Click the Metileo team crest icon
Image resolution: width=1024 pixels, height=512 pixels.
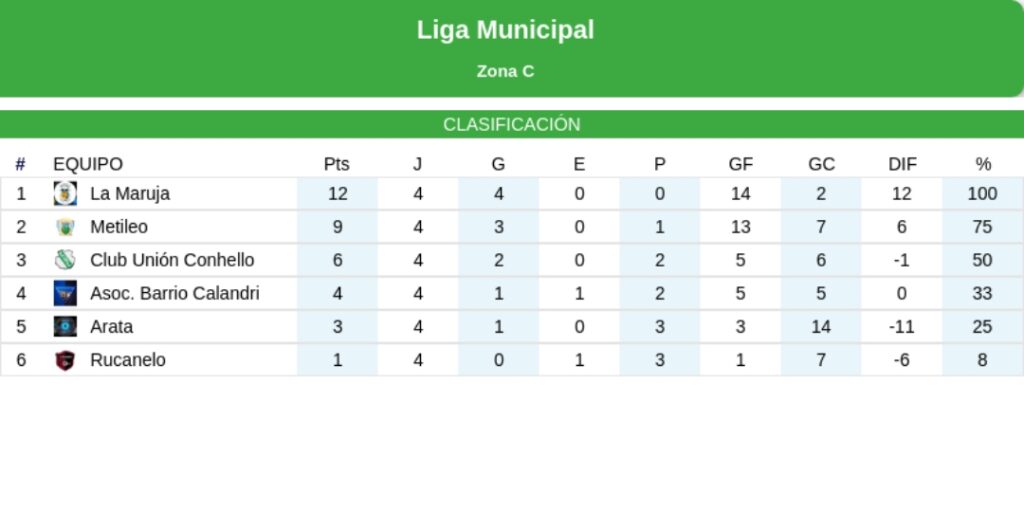click(65, 227)
